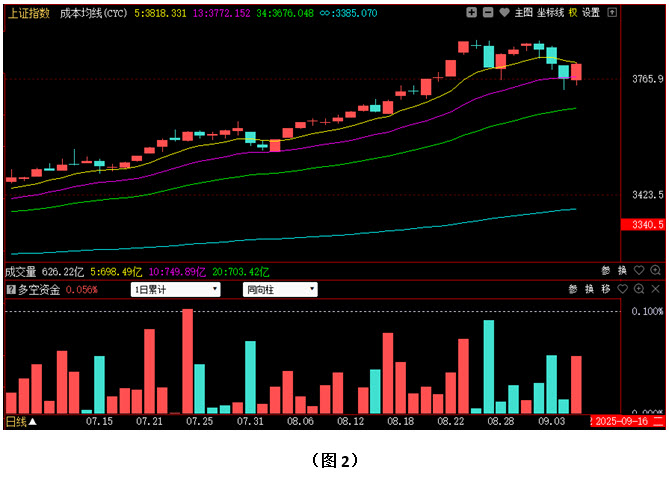Screen dimensions: 669x480
Task: Click the up-arrow box icon in top right
Action: (612, 12)
